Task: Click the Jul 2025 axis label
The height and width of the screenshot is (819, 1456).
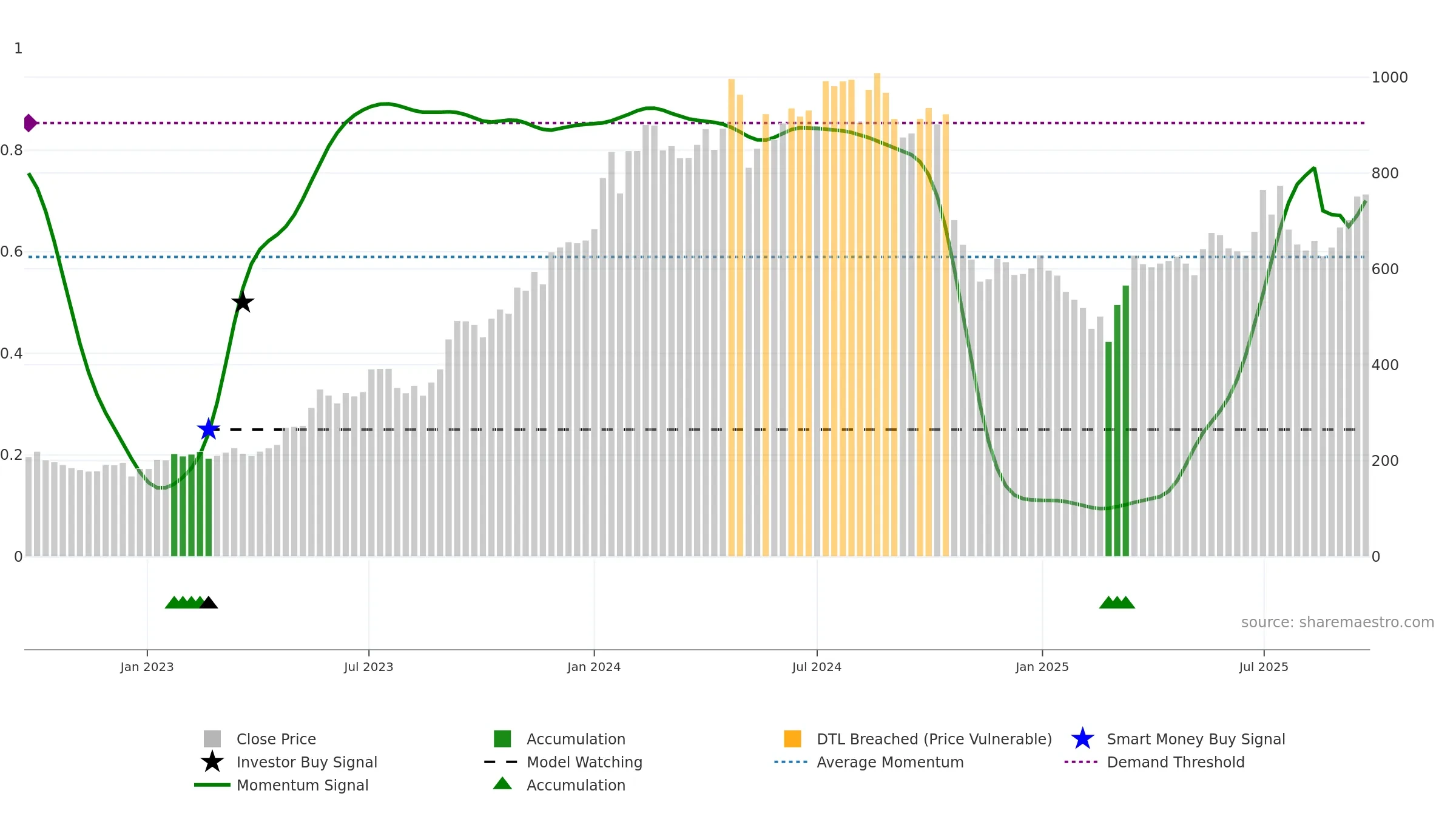Action: click(x=1264, y=667)
